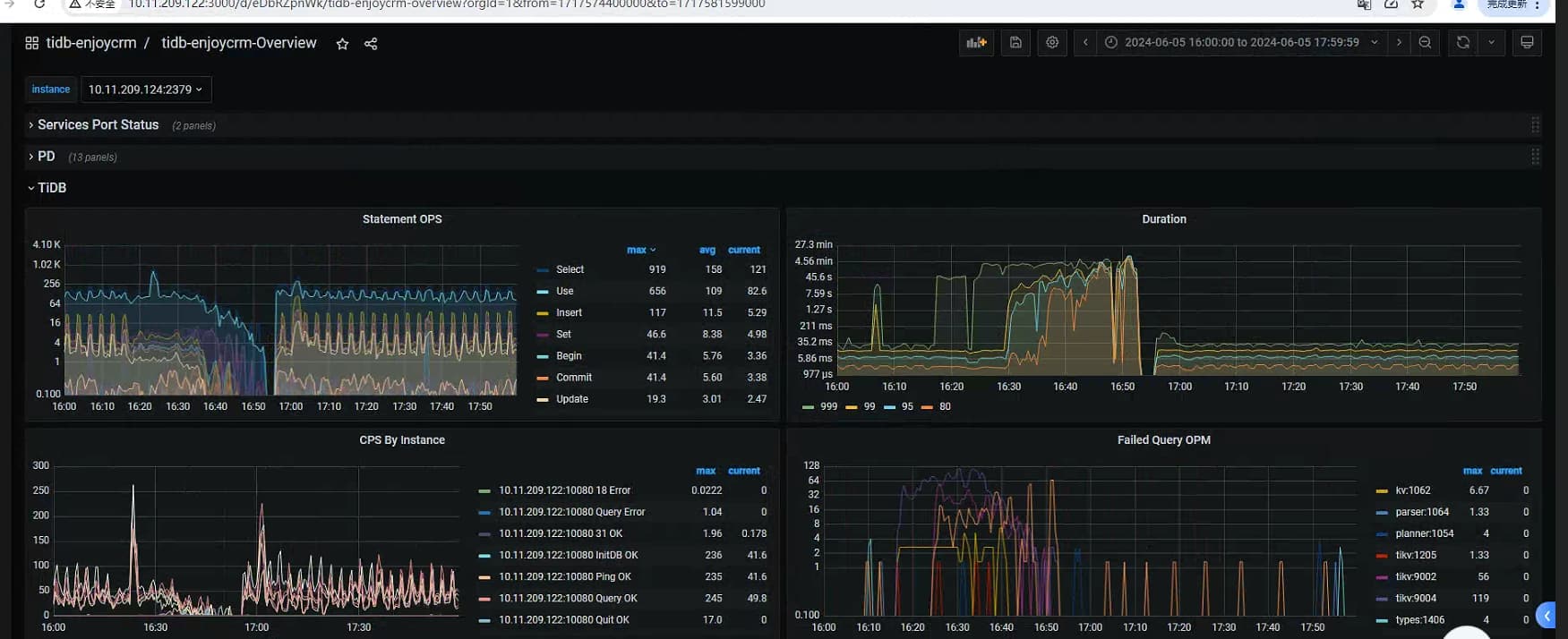
Task: Toggle kv:1062 series in Failed Query legend
Action: (x=1412, y=490)
